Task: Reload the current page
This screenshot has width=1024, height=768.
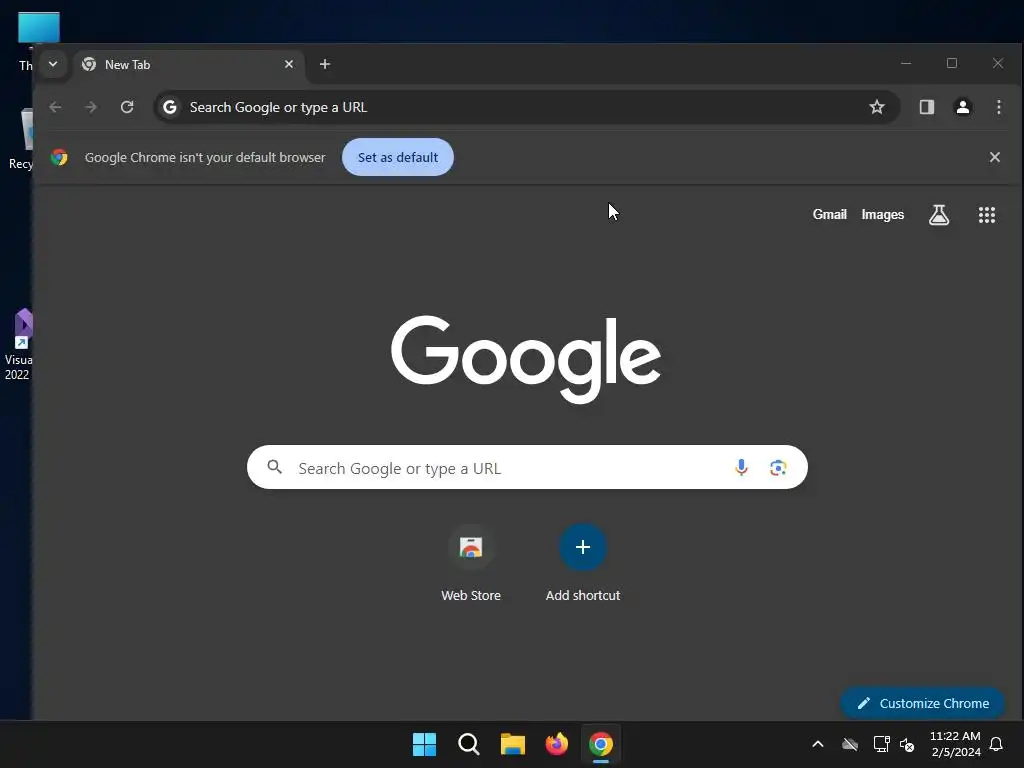Action: 127,107
